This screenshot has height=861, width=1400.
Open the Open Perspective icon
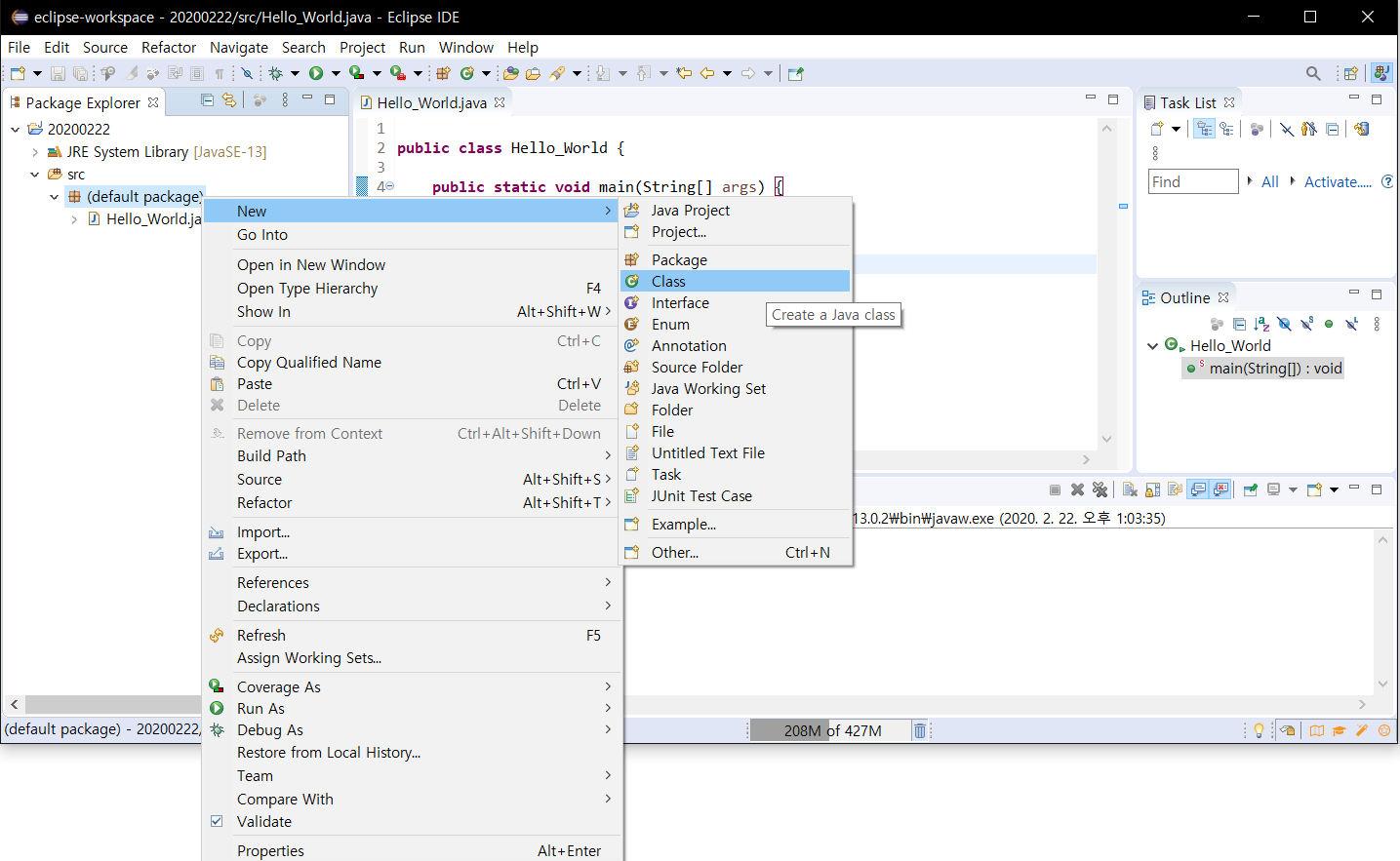[1351, 73]
